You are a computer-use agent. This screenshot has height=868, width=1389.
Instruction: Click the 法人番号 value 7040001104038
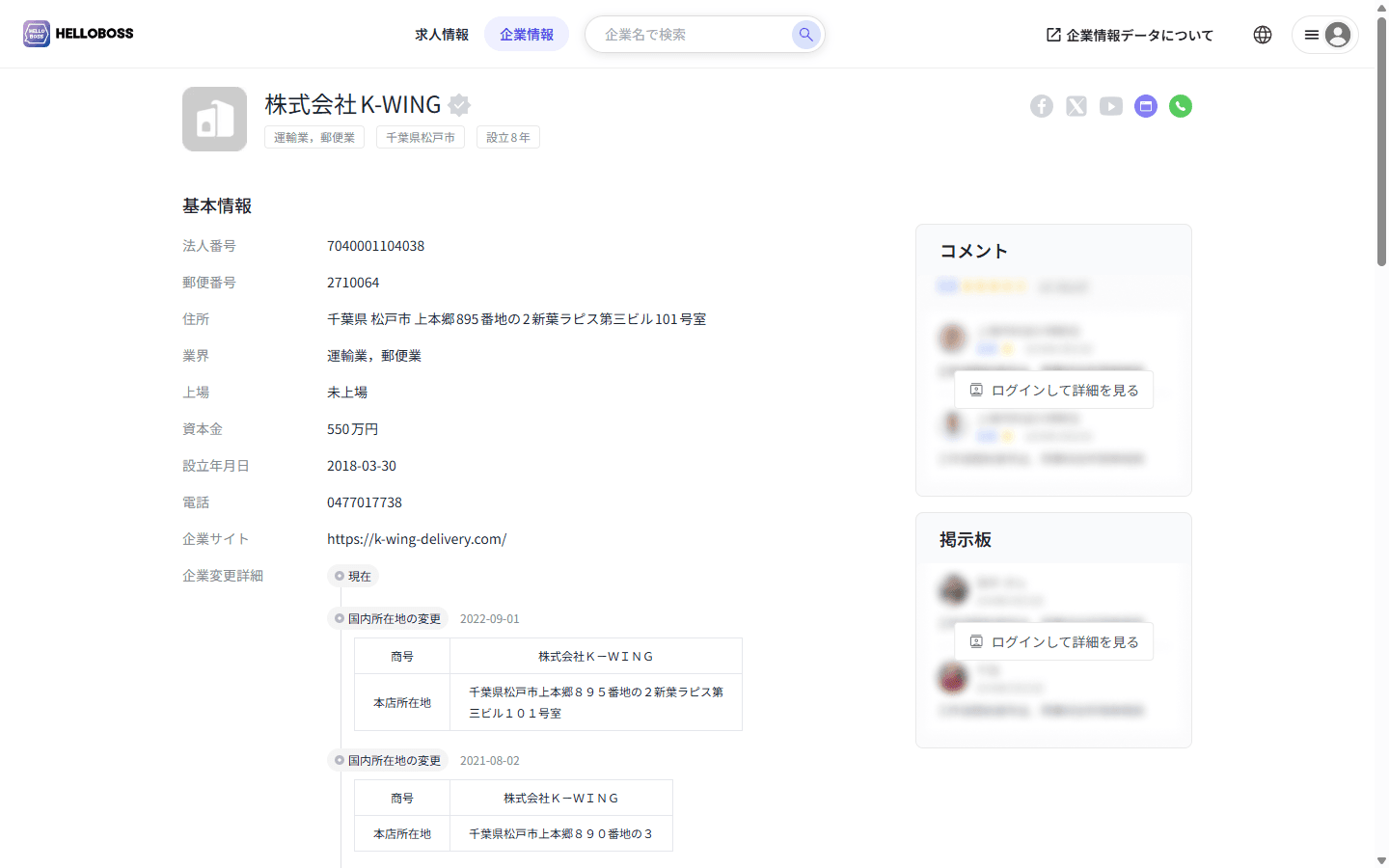click(x=376, y=246)
